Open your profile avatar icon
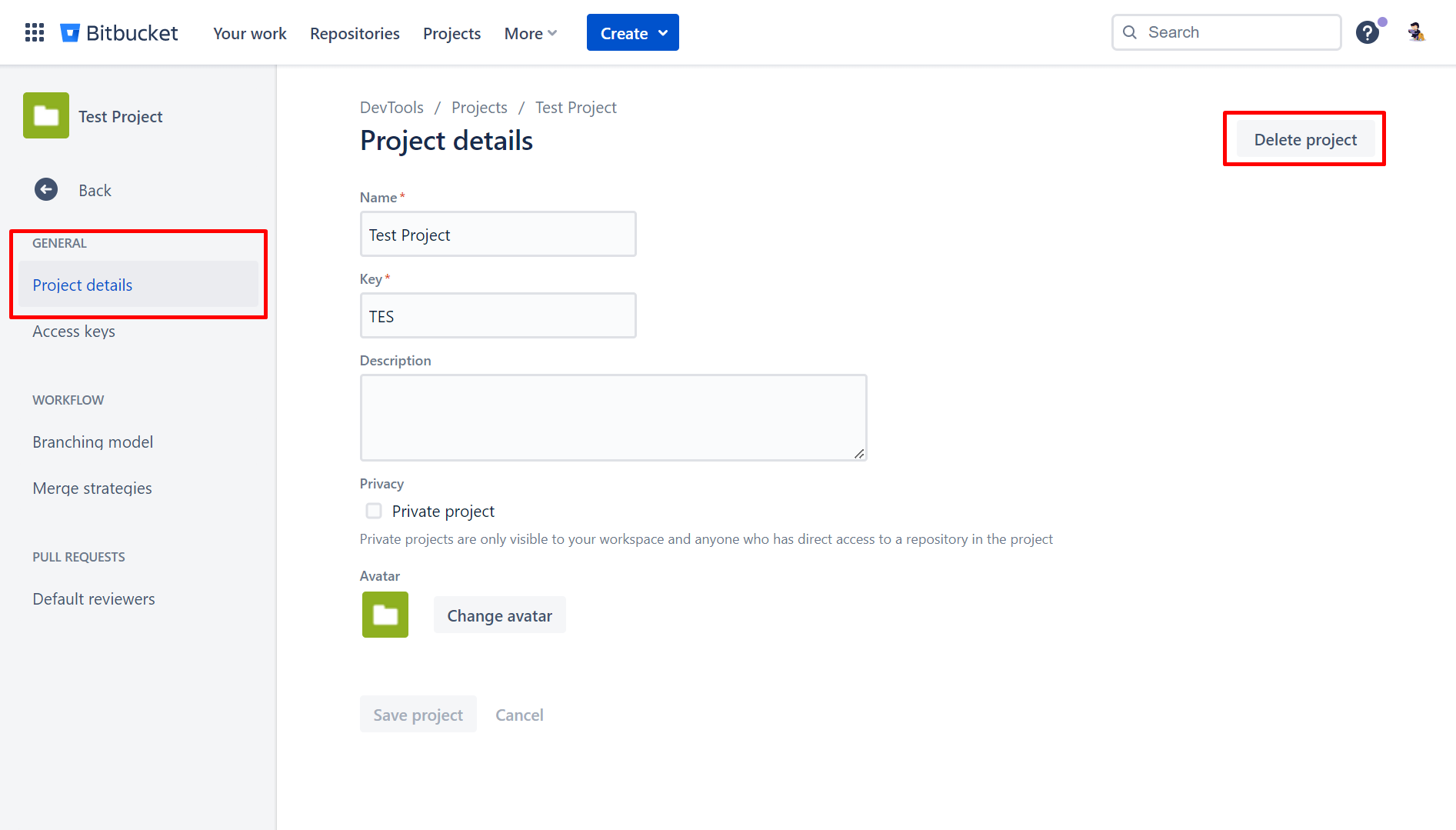 pyautogui.click(x=1416, y=32)
